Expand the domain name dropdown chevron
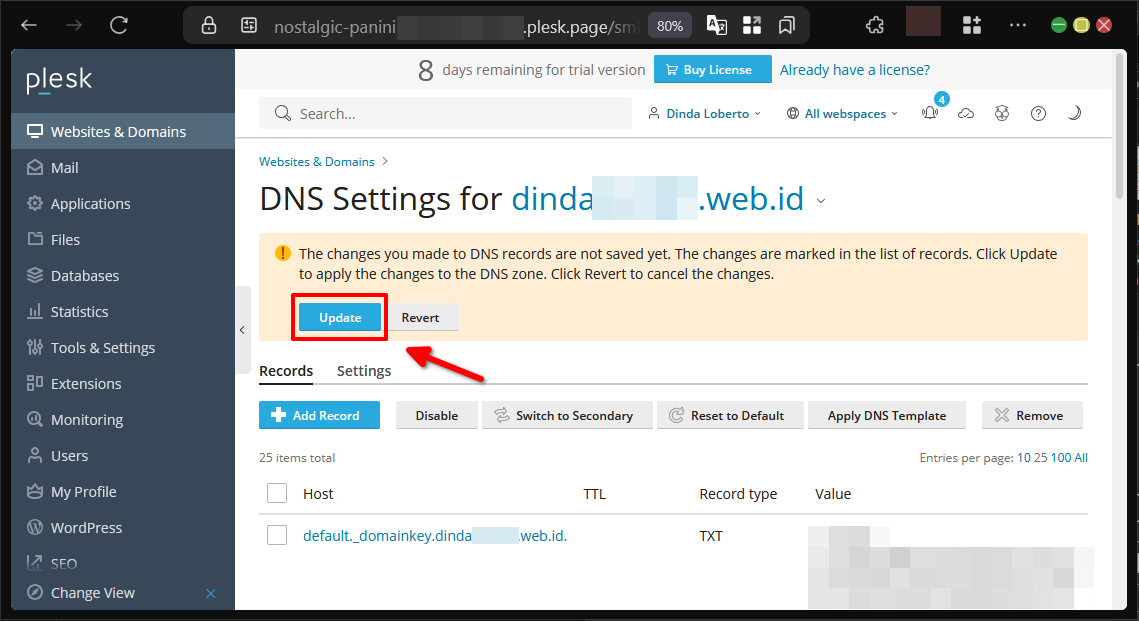The width and height of the screenshot is (1139, 621). tap(821, 201)
